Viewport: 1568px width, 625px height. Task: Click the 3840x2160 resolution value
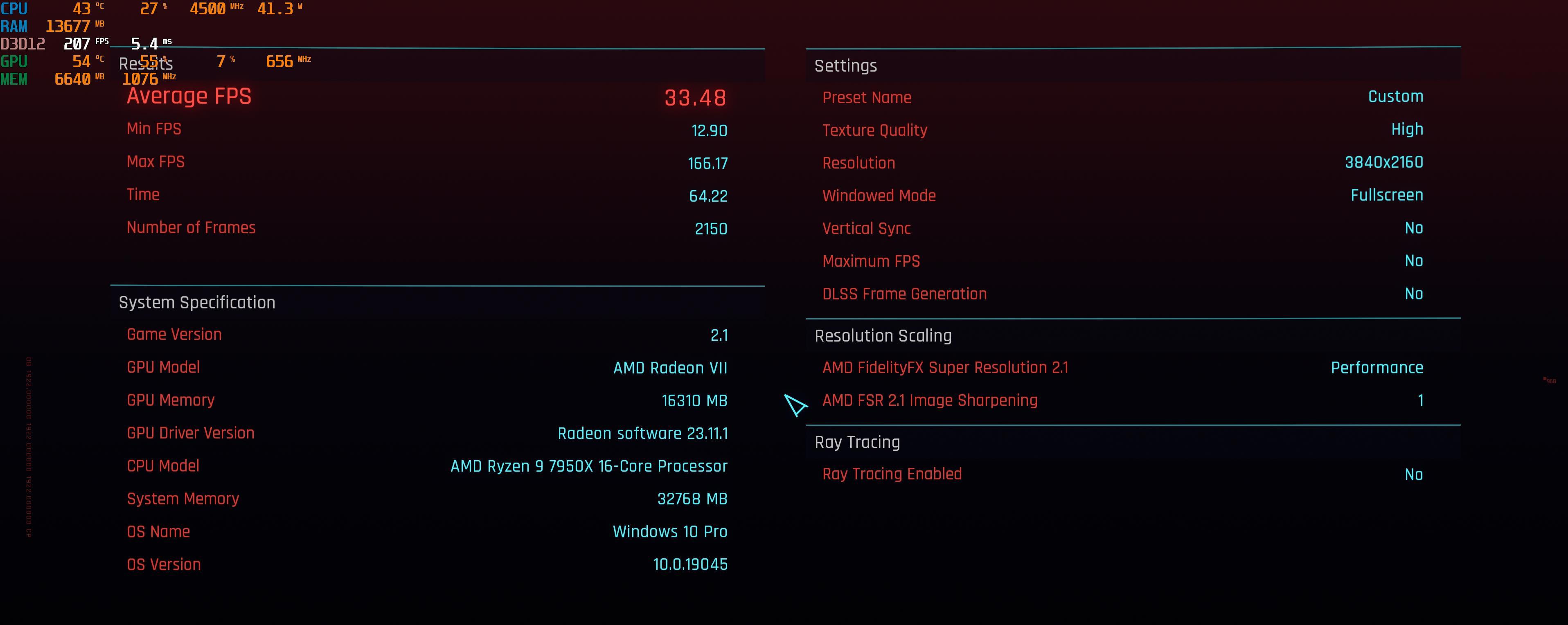tap(1383, 162)
